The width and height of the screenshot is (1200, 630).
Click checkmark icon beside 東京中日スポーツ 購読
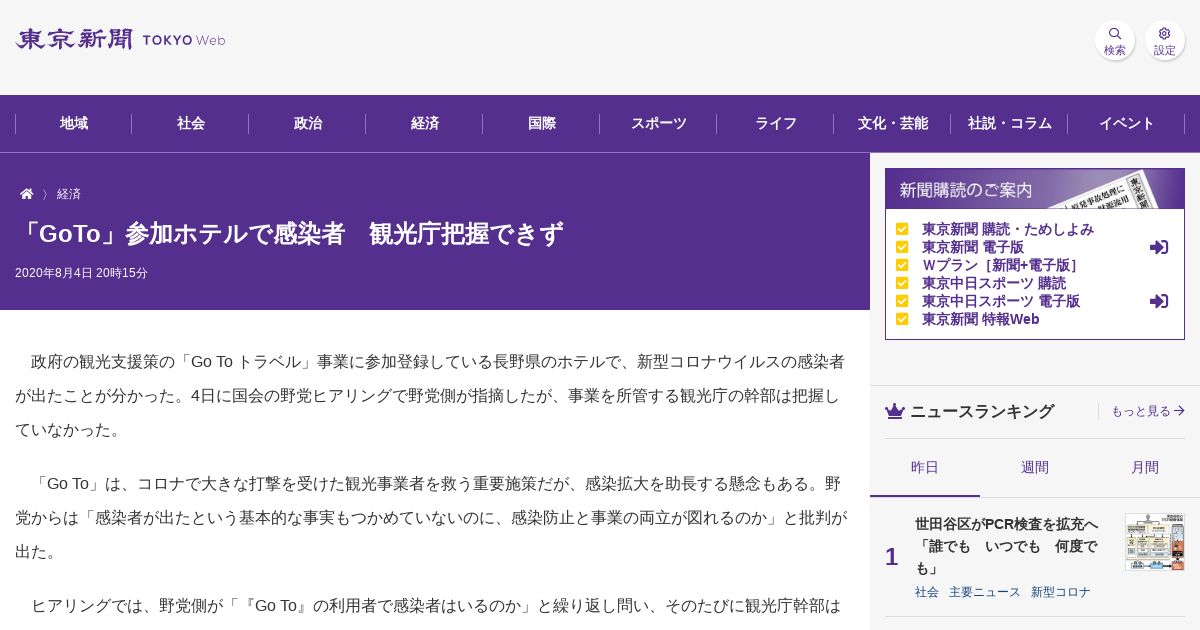902,283
